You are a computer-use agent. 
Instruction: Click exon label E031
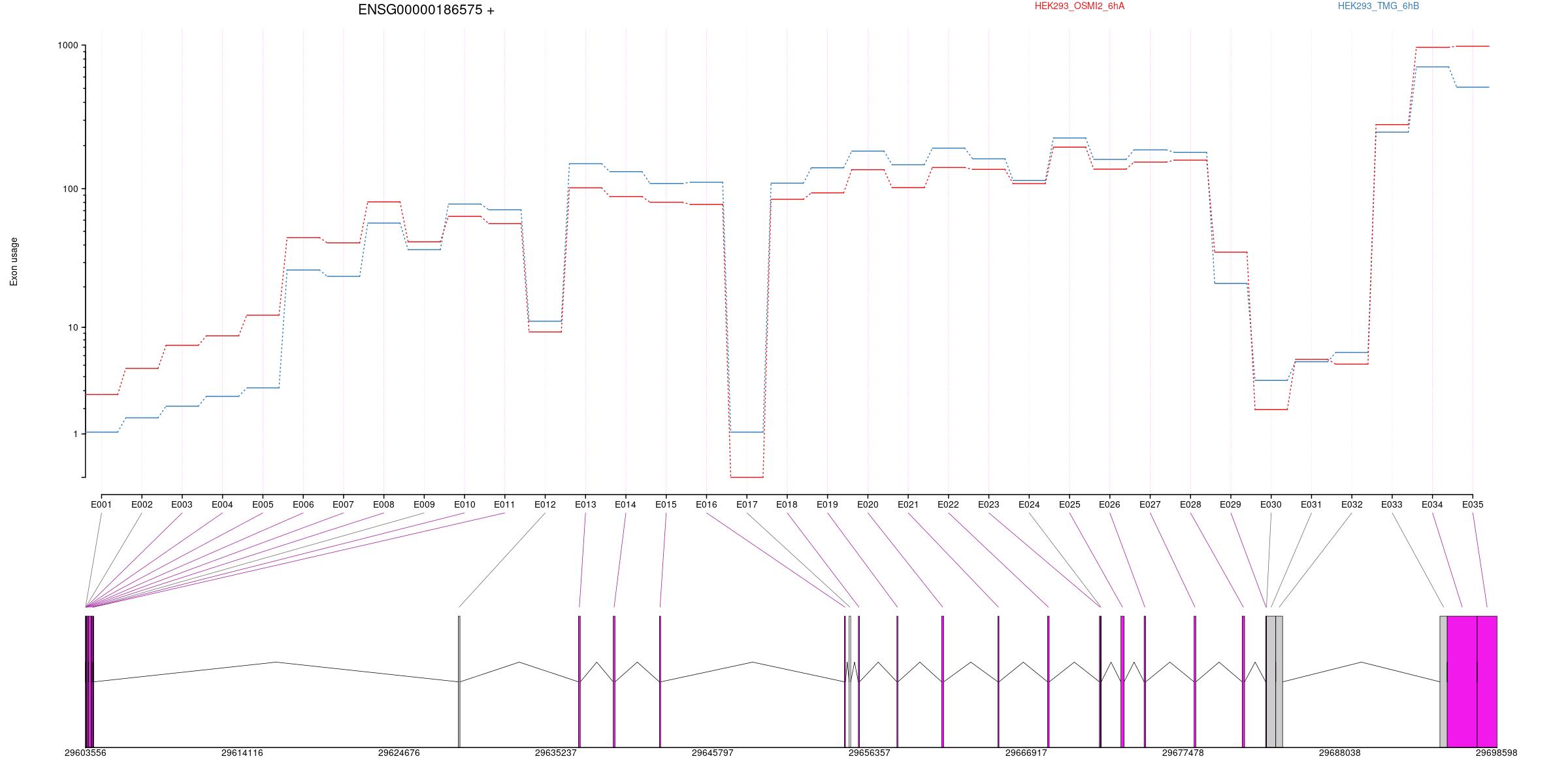[x=1311, y=504]
